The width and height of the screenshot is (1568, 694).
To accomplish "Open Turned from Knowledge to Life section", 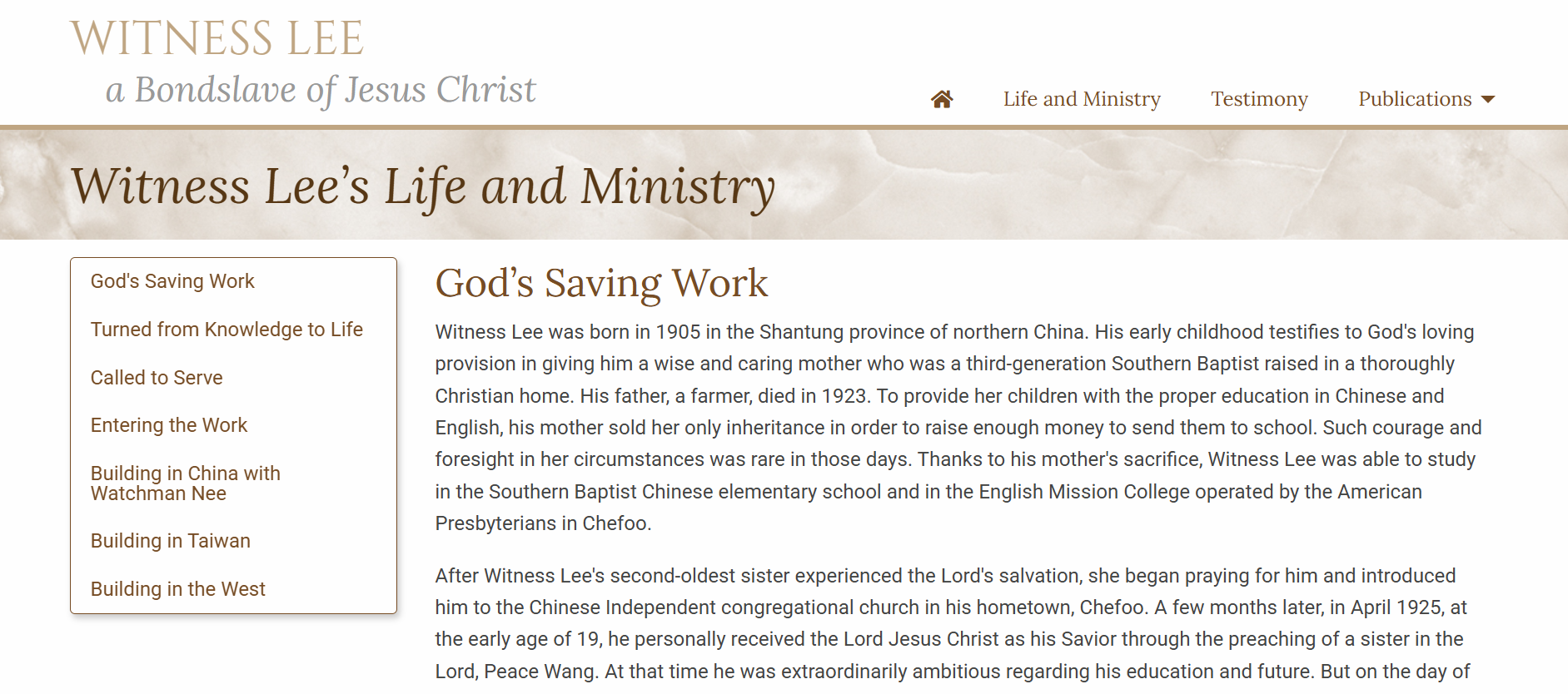I will coord(226,330).
